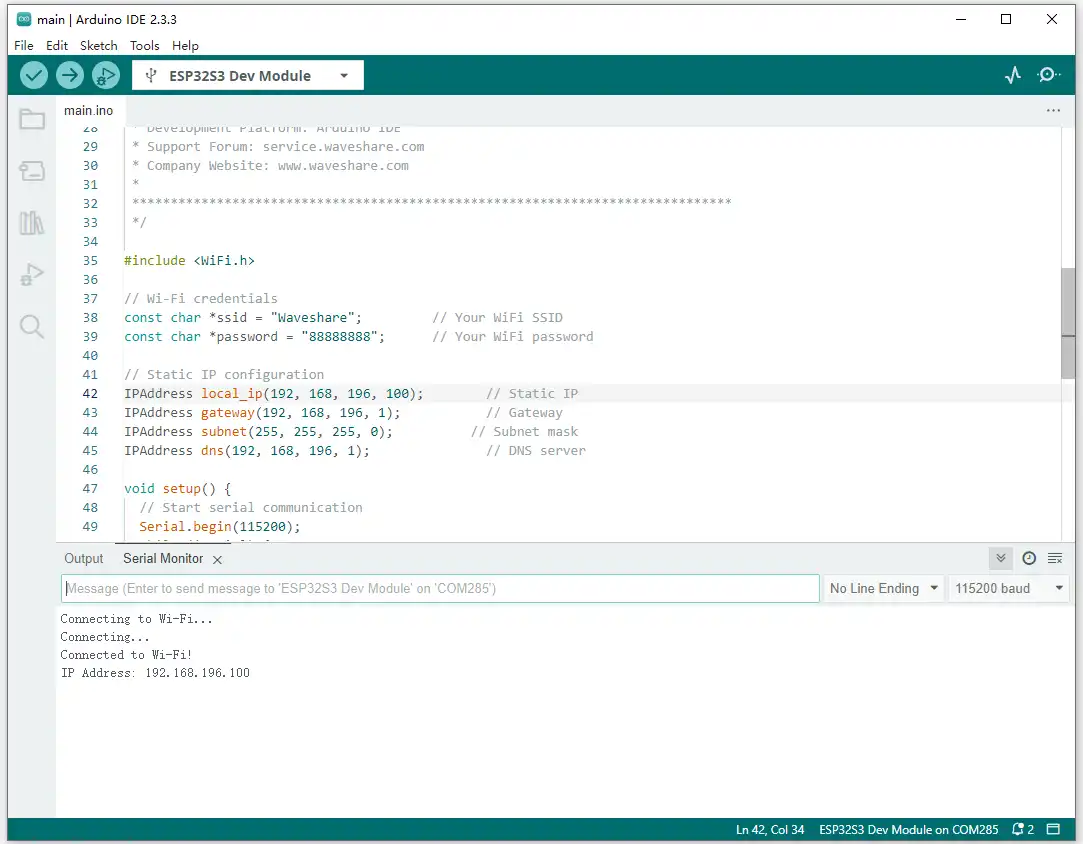1083x844 pixels.
Task: Click "Connected to Wi-Fi!" serial output line
Action: pos(126,655)
